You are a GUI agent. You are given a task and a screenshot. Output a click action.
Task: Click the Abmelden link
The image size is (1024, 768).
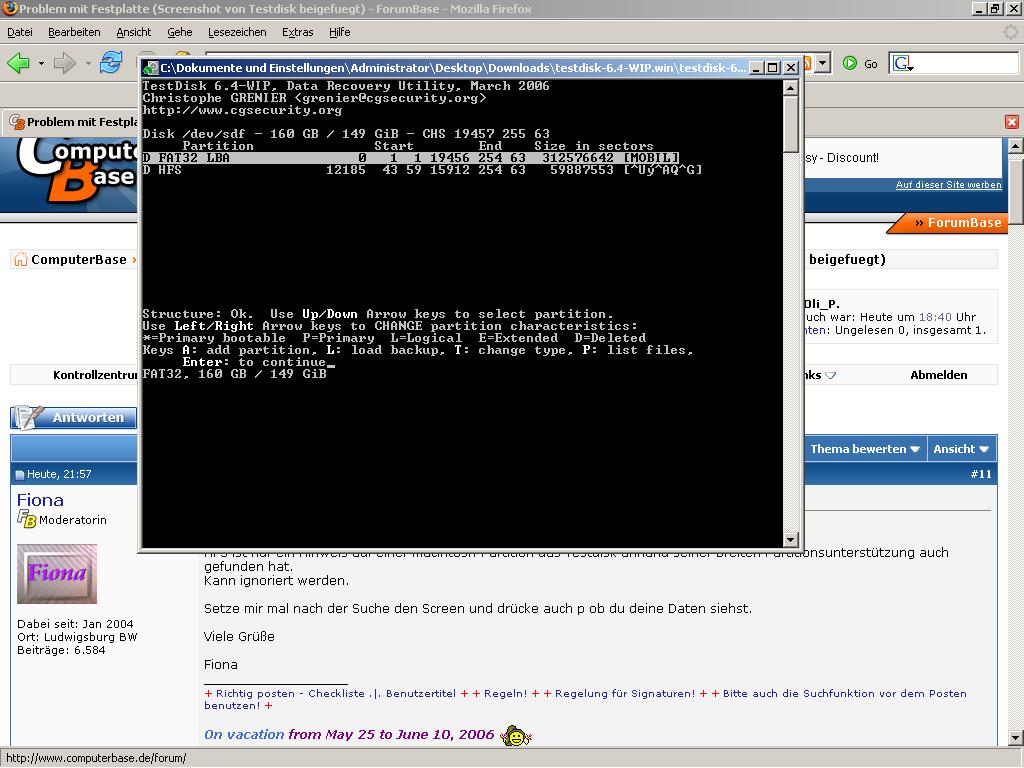938,375
